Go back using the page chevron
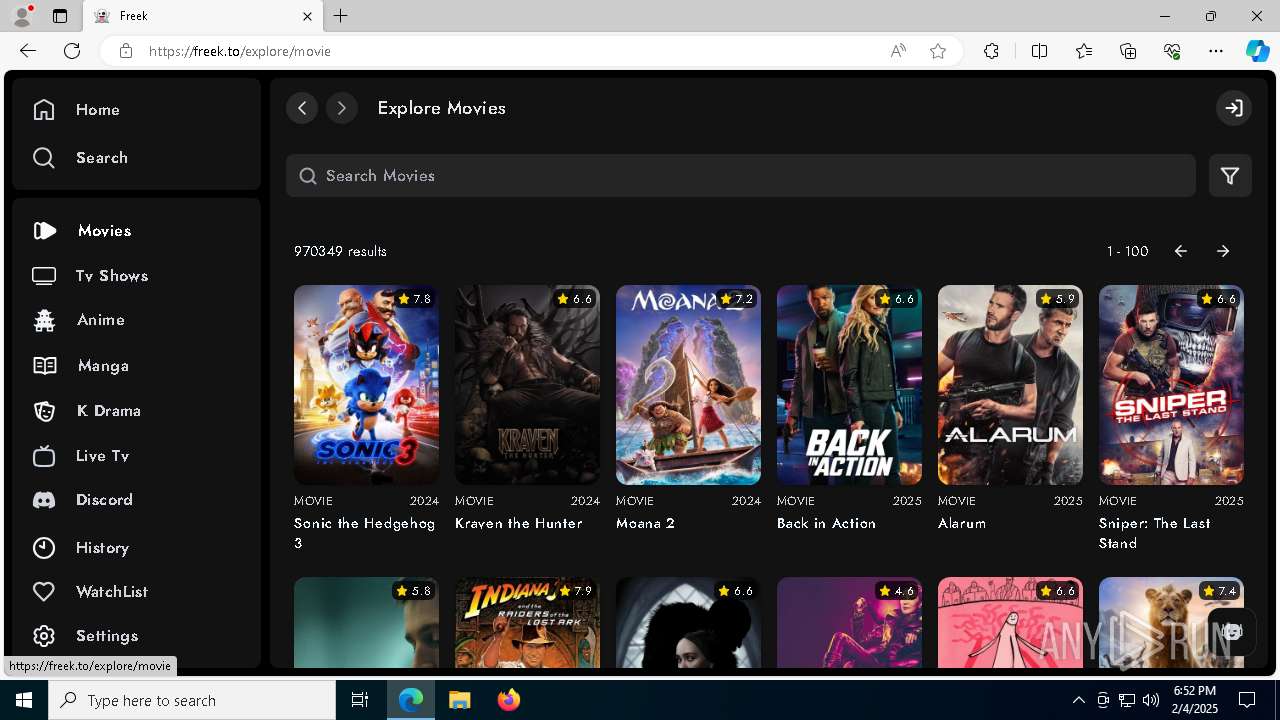This screenshot has height=720, width=1280. click(x=302, y=108)
